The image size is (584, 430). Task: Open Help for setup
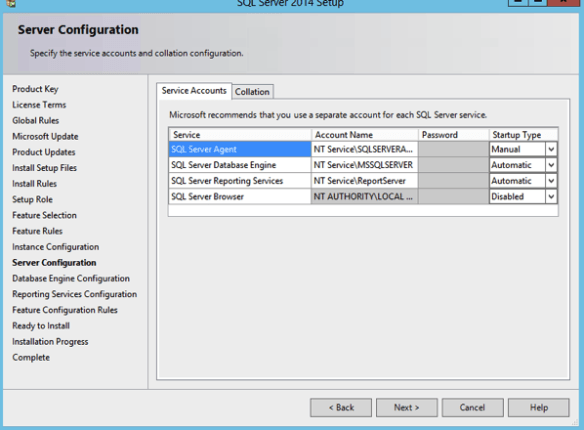pyautogui.click(x=539, y=408)
